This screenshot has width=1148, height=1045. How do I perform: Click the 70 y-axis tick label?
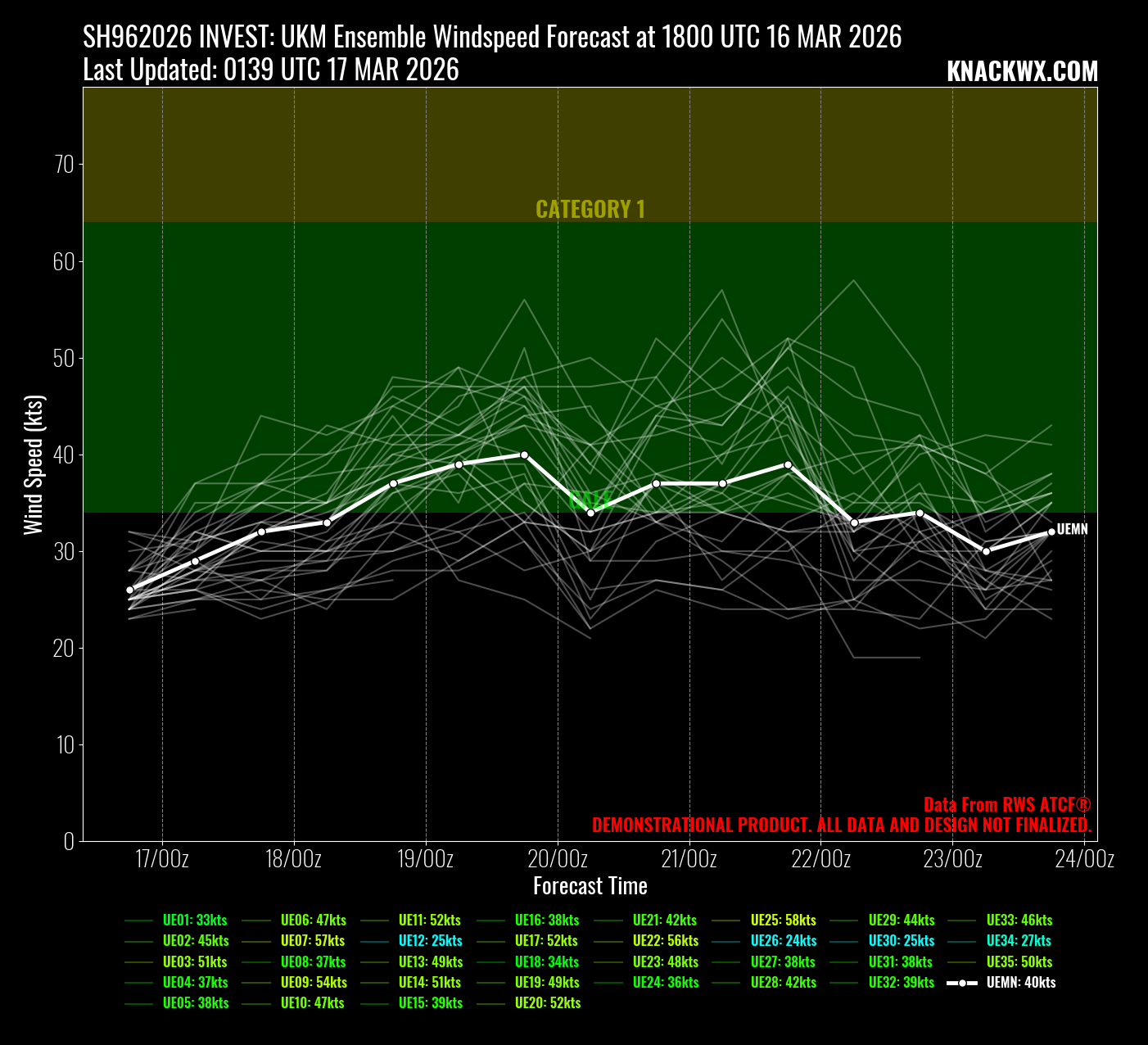pos(64,165)
